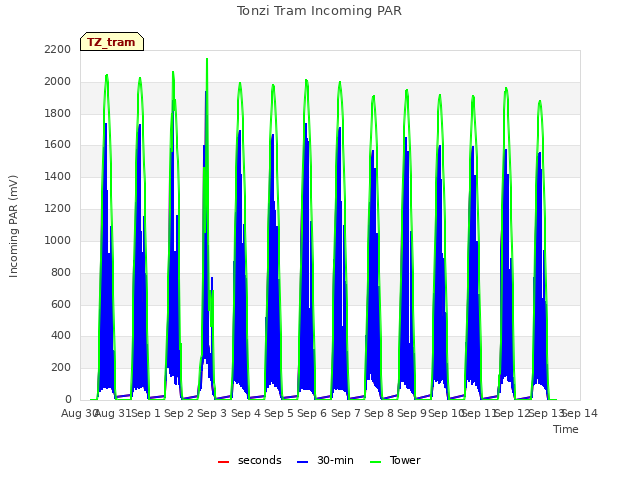Click the TZ_tram annotation label
Image resolution: width=640 pixels, height=480 pixels.
pos(112,42)
